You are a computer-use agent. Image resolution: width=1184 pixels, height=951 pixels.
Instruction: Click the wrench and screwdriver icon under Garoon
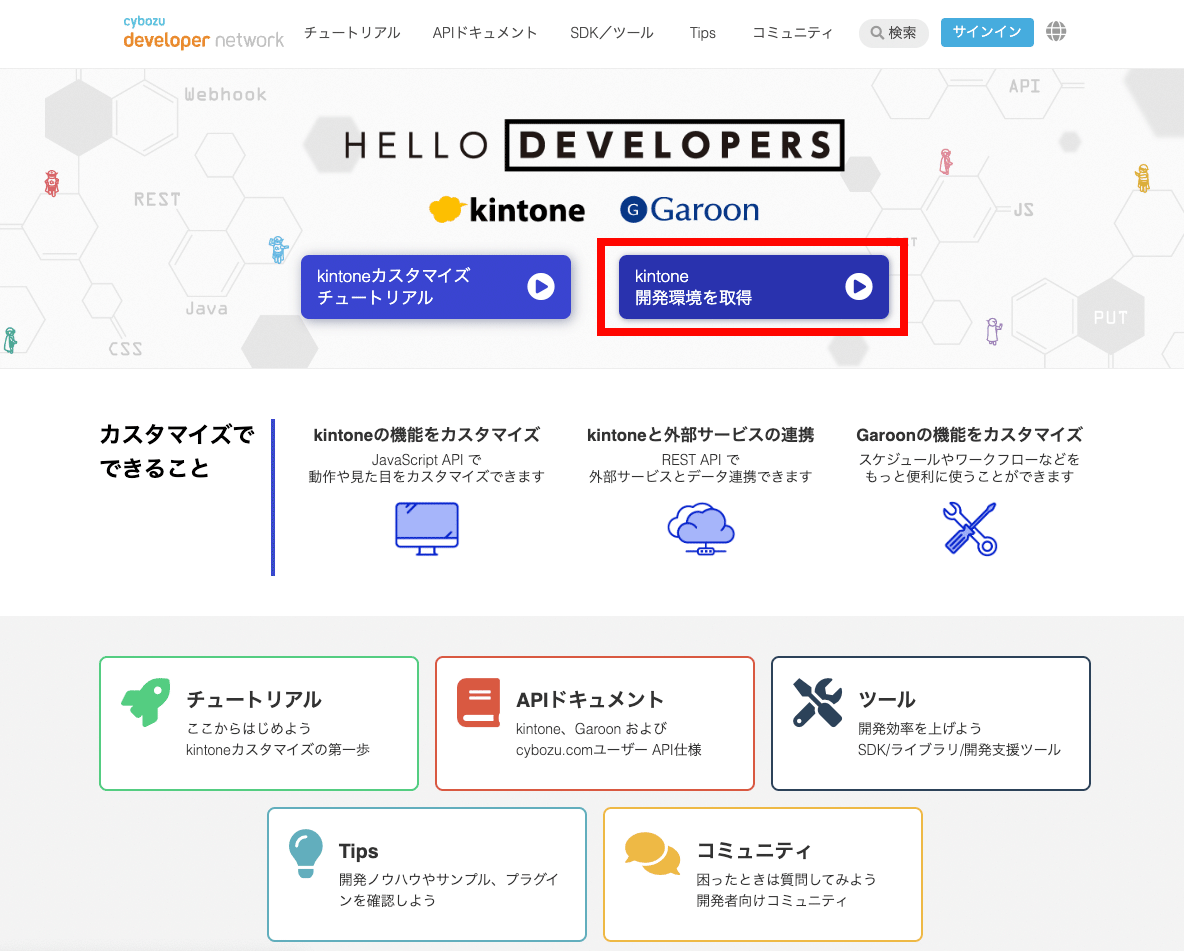pyautogui.click(x=970, y=530)
